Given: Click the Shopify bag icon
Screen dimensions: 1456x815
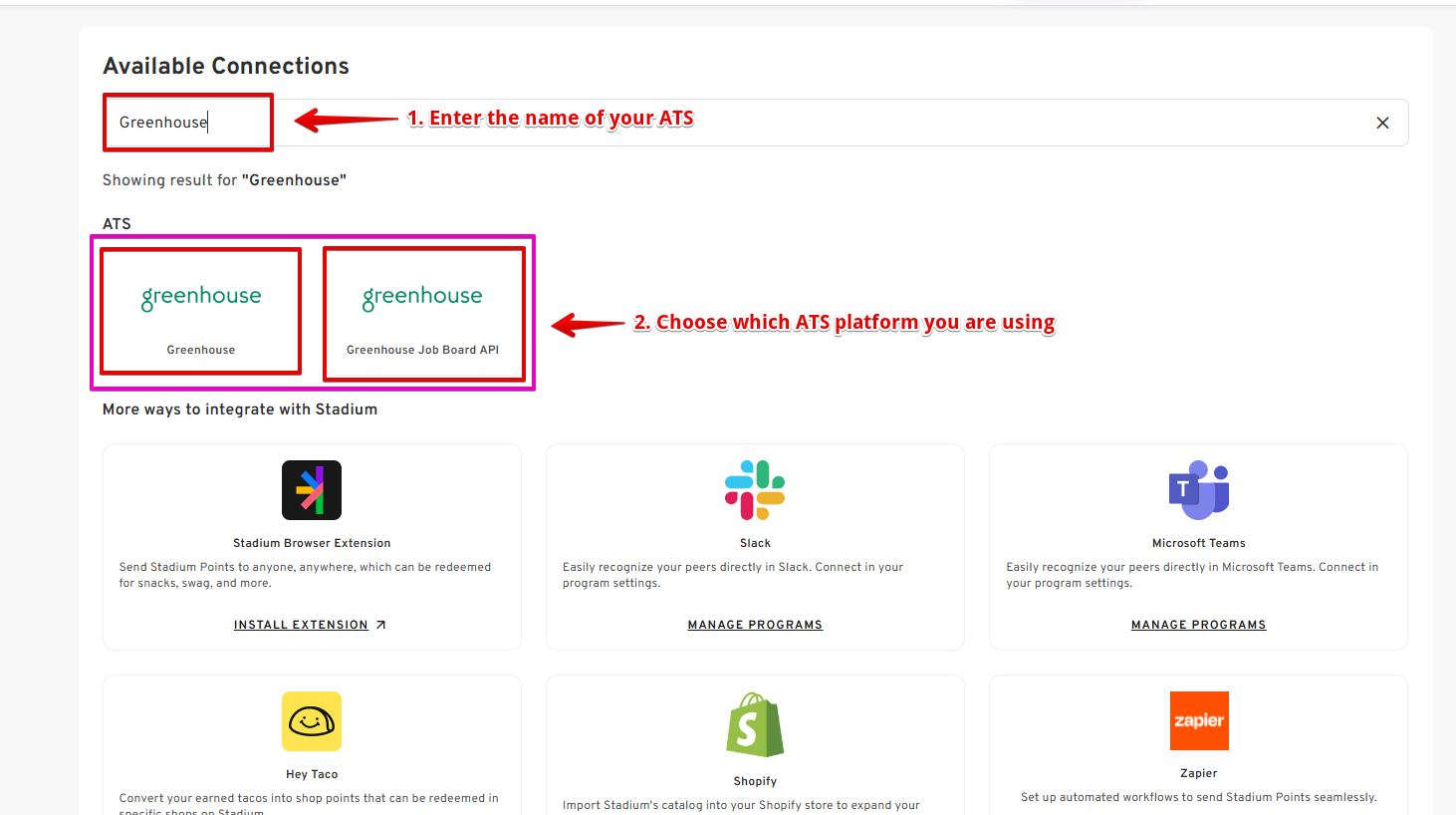Looking at the screenshot, I should point(755,724).
